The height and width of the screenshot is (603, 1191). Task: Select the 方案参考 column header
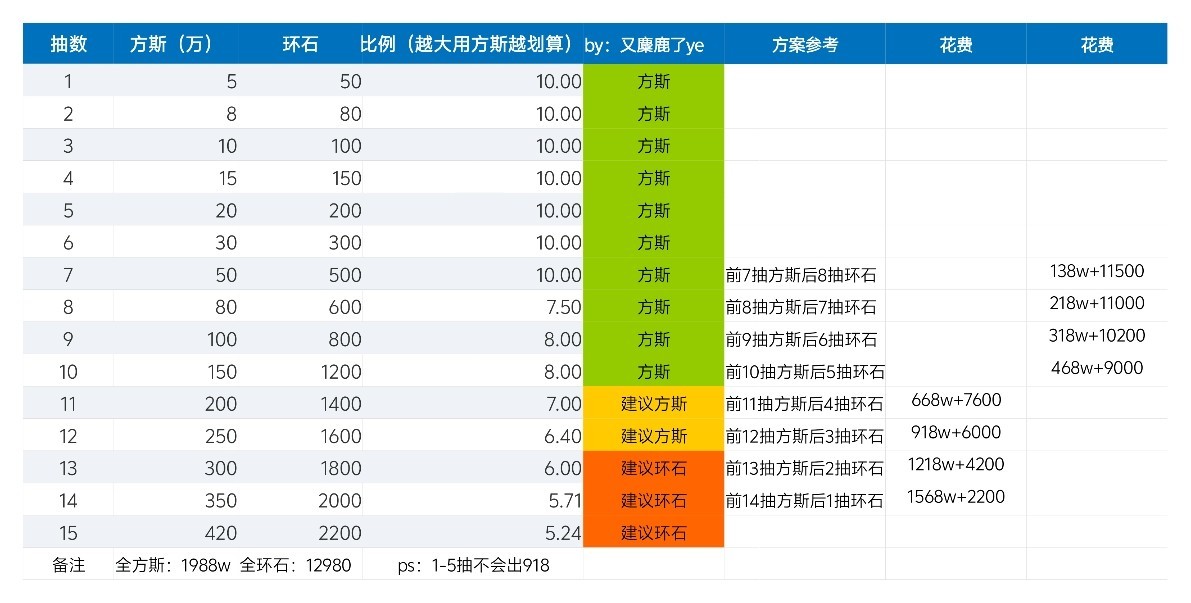pyautogui.click(x=805, y=45)
